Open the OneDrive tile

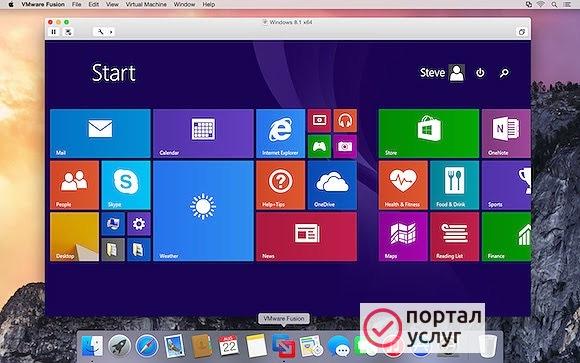click(332, 185)
